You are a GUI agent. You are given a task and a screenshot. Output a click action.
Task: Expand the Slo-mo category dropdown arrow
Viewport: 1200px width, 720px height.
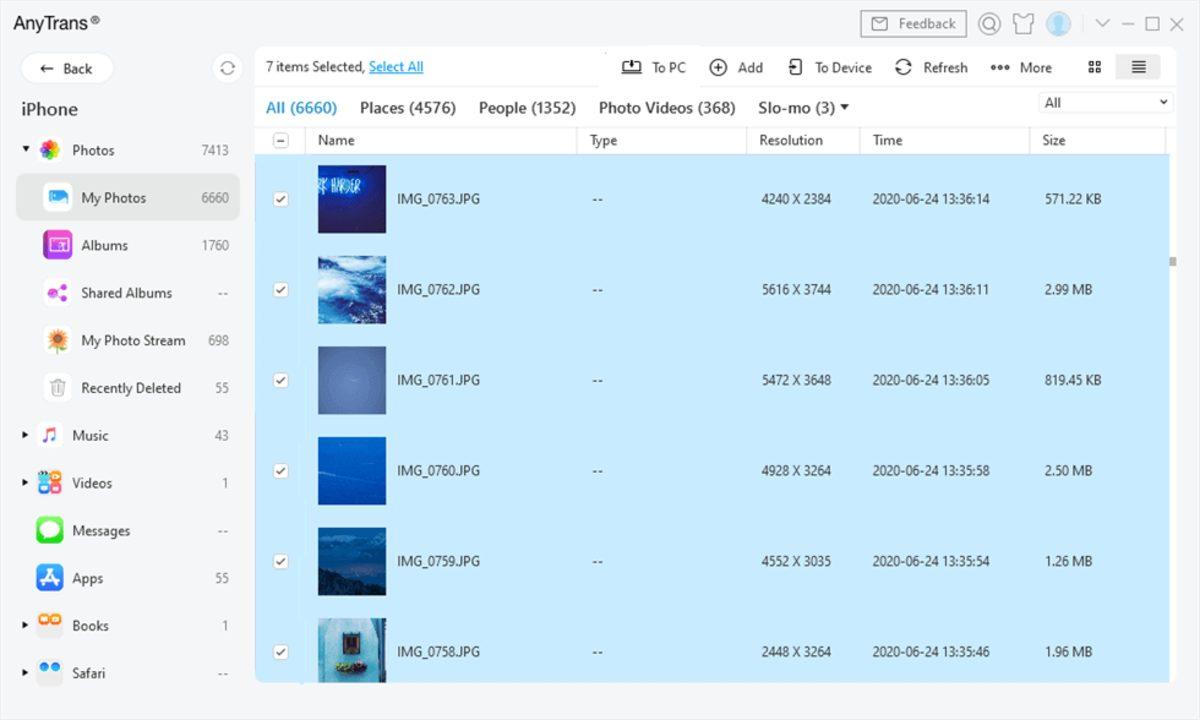coord(844,108)
